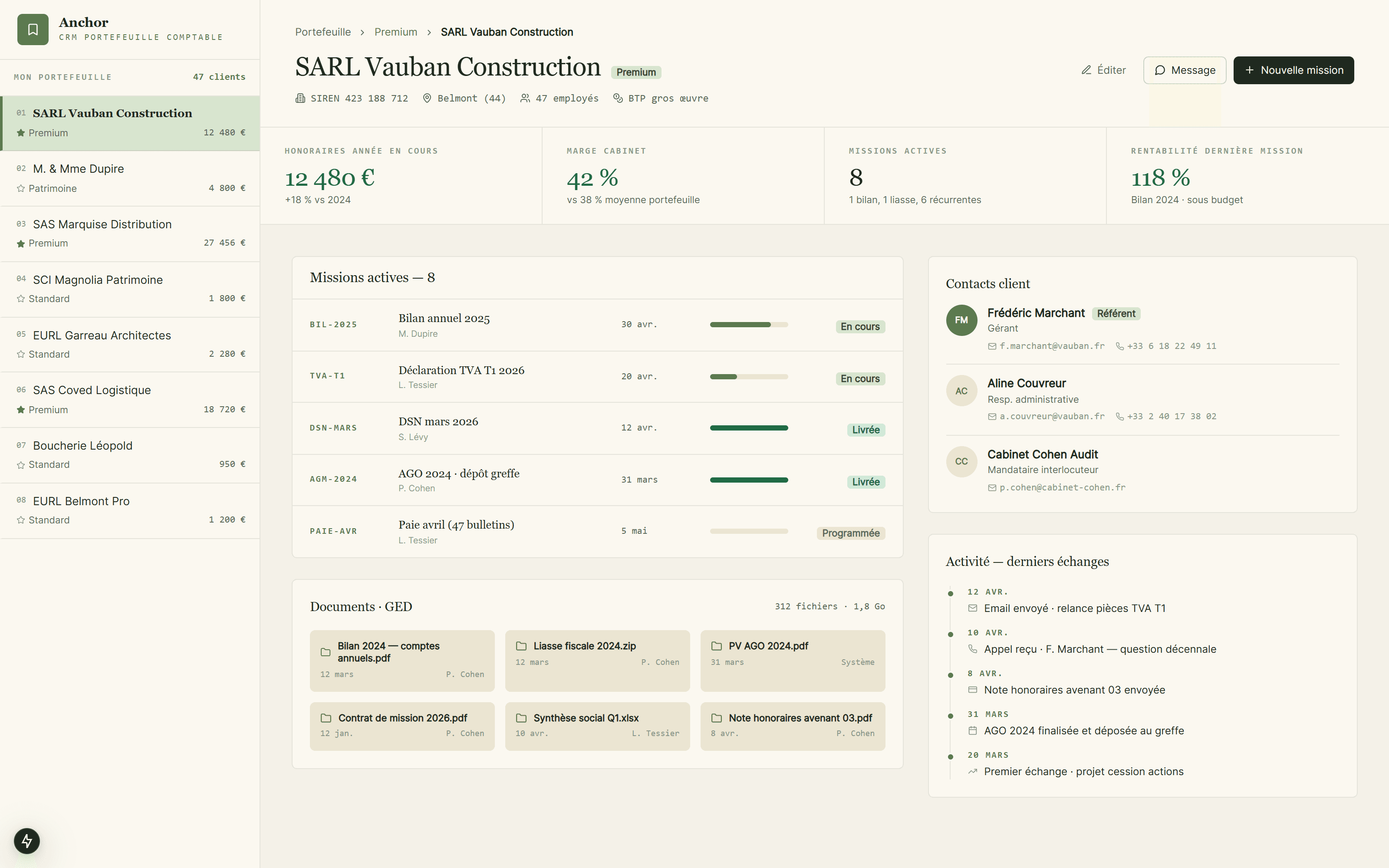This screenshot has height=868, width=1389.
Task: Click the star icon on SAS Marquise Distribution
Action: (x=21, y=243)
